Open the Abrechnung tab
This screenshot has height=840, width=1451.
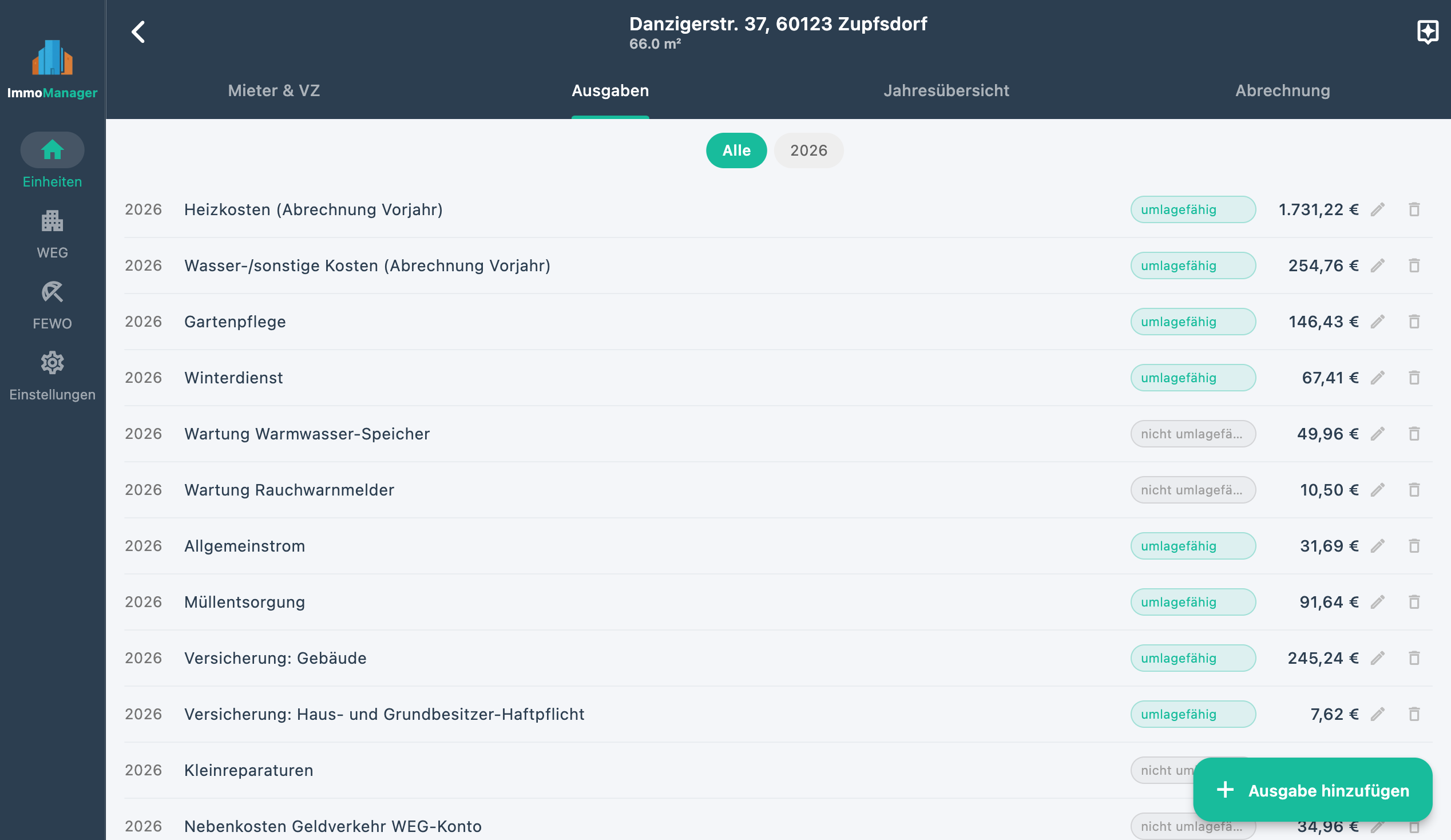tap(1282, 90)
